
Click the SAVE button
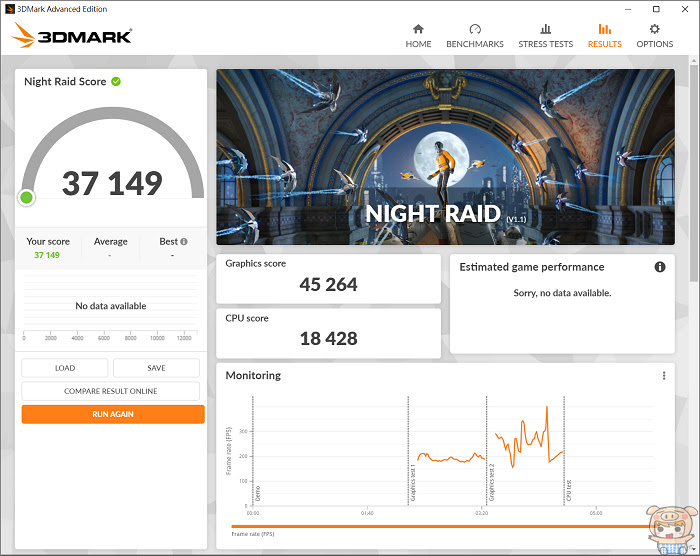pos(156,368)
